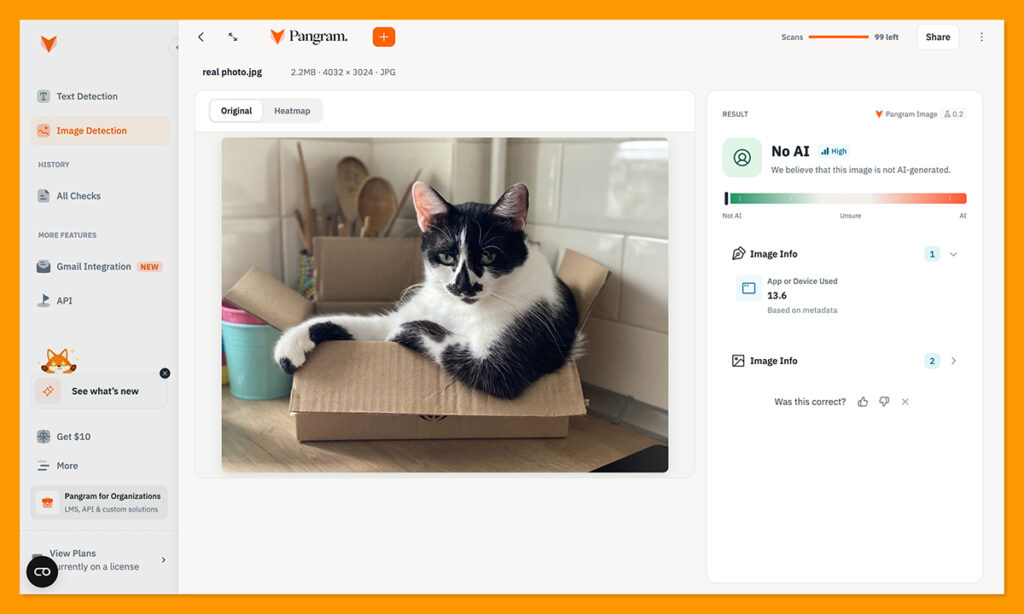Start a new scan with orange plus button

pyautogui.click(x=384, y=37)
